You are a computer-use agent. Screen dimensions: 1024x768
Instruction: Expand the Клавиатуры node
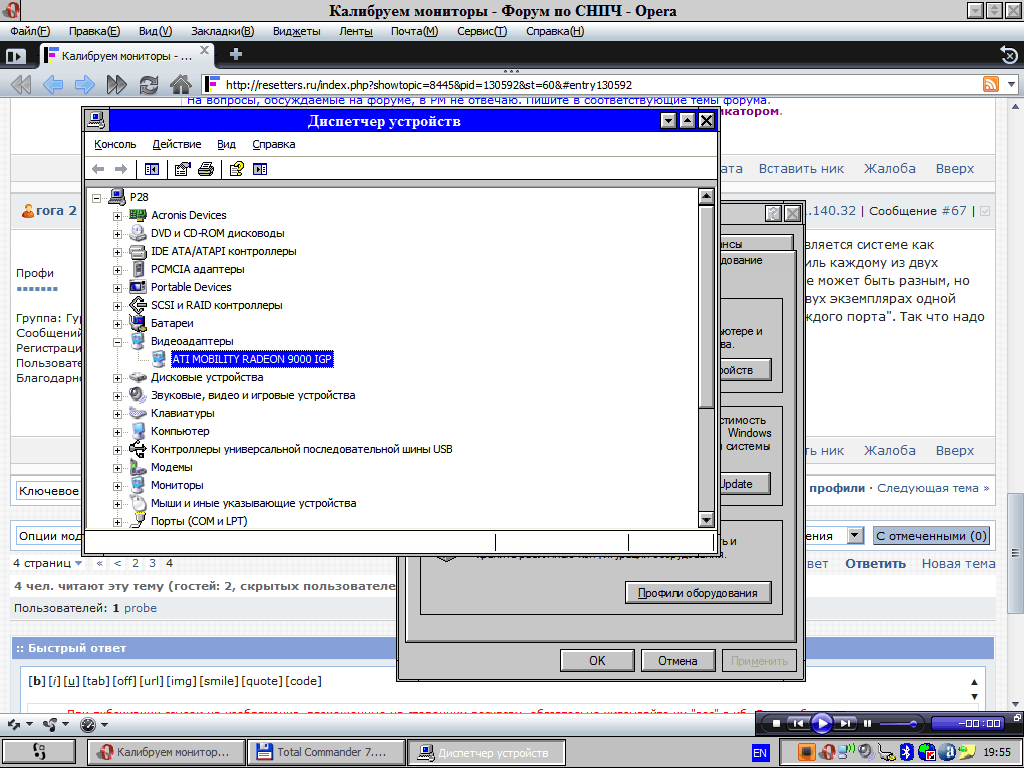118,414
